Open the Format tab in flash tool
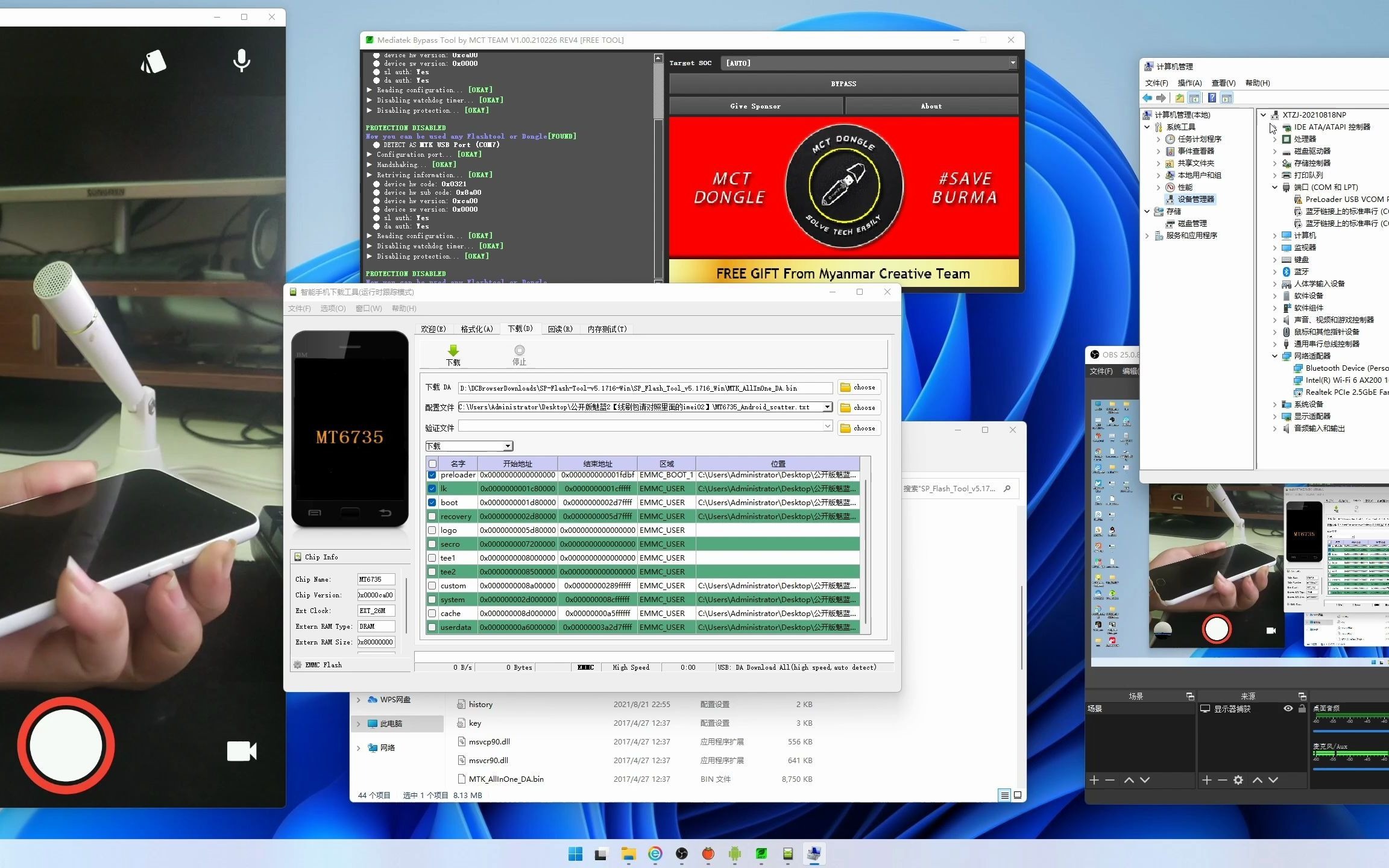 pos(477,329)
